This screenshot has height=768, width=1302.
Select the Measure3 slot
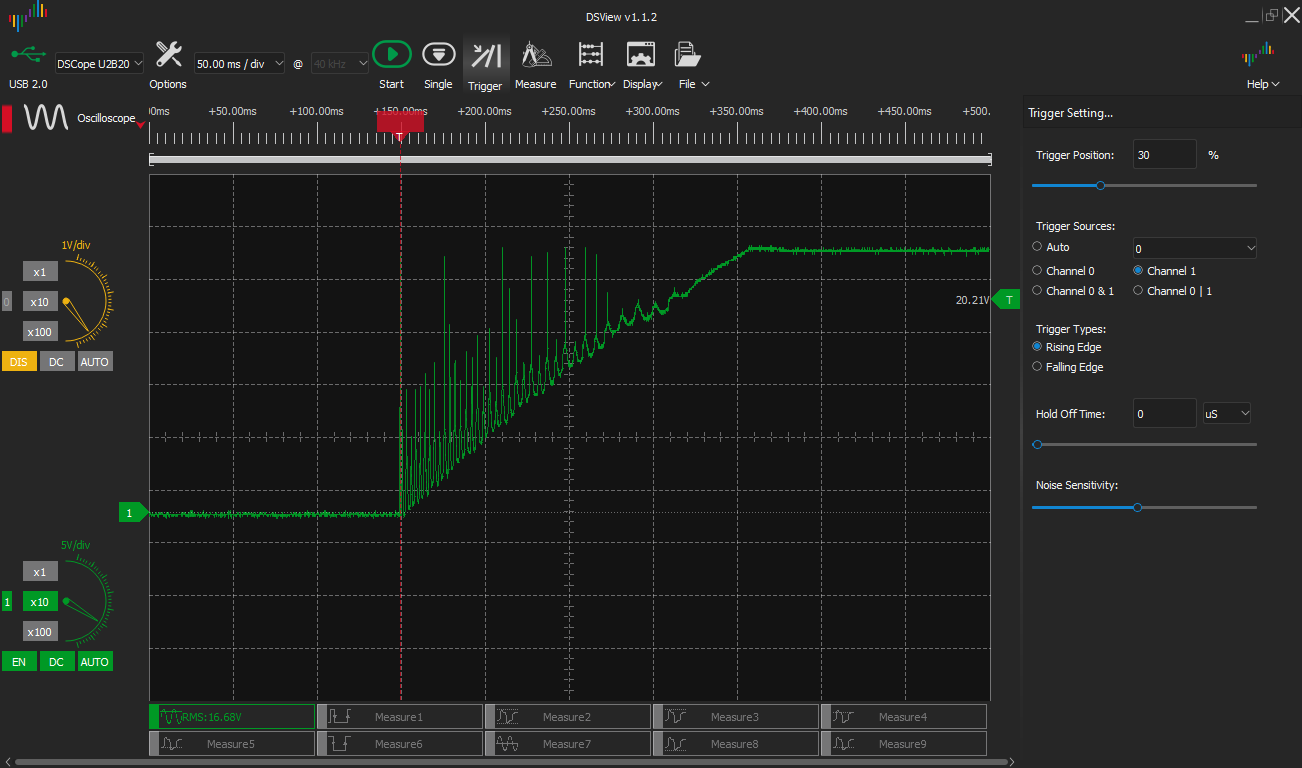click(736, 716)
